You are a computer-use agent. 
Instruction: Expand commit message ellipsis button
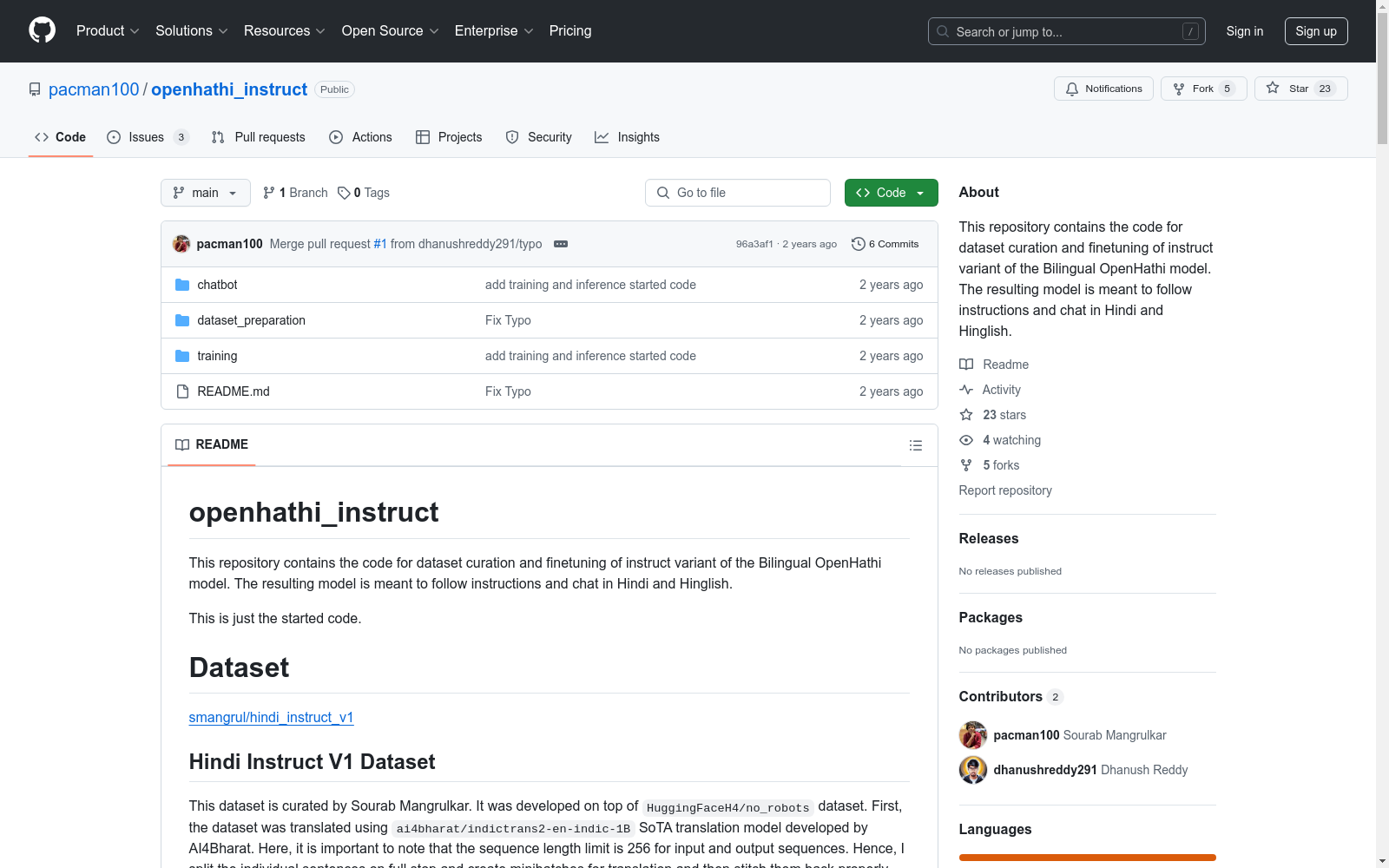click(x=561, y=244)
